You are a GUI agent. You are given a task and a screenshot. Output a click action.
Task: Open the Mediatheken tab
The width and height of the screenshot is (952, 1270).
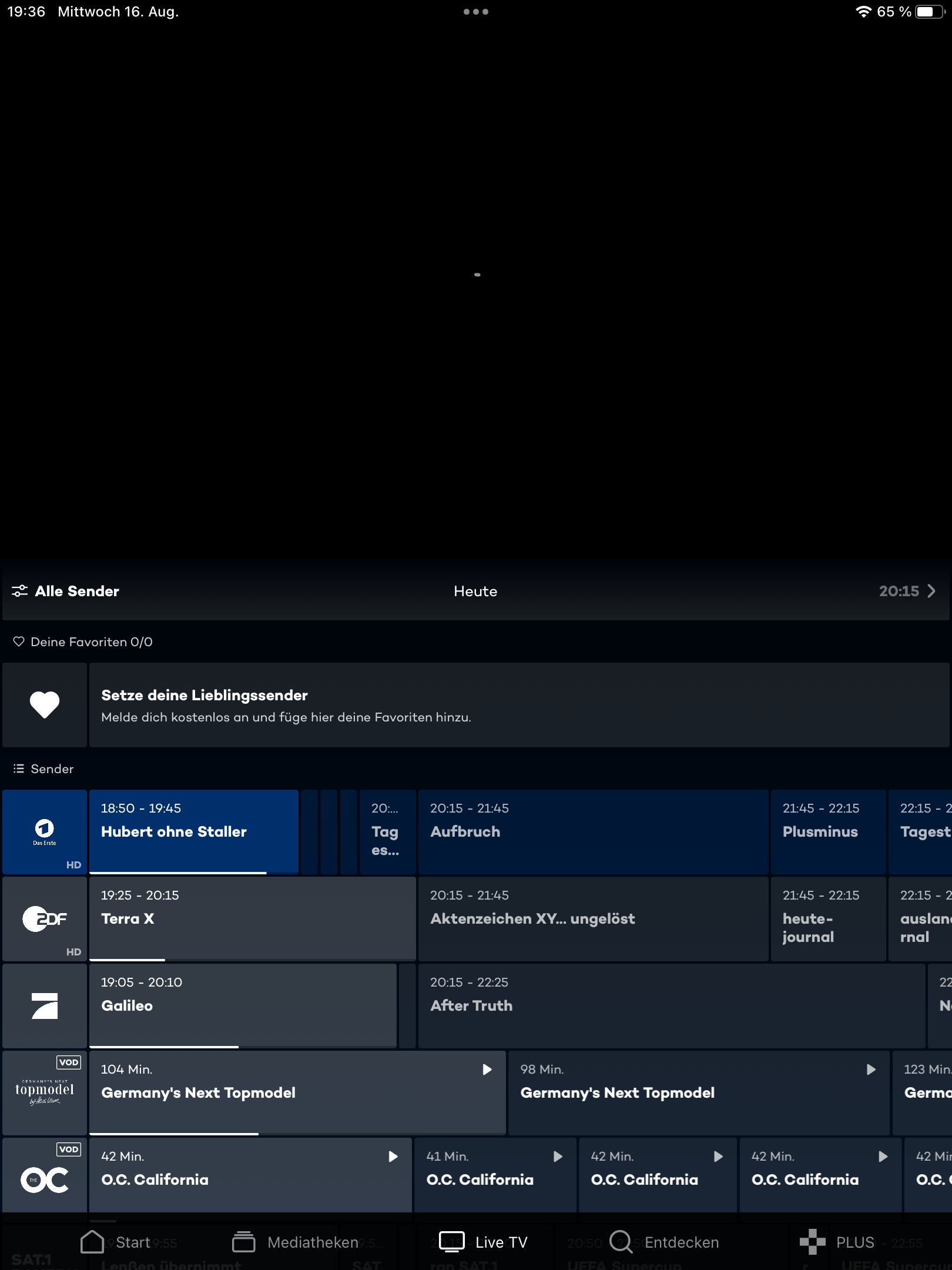295,1242
